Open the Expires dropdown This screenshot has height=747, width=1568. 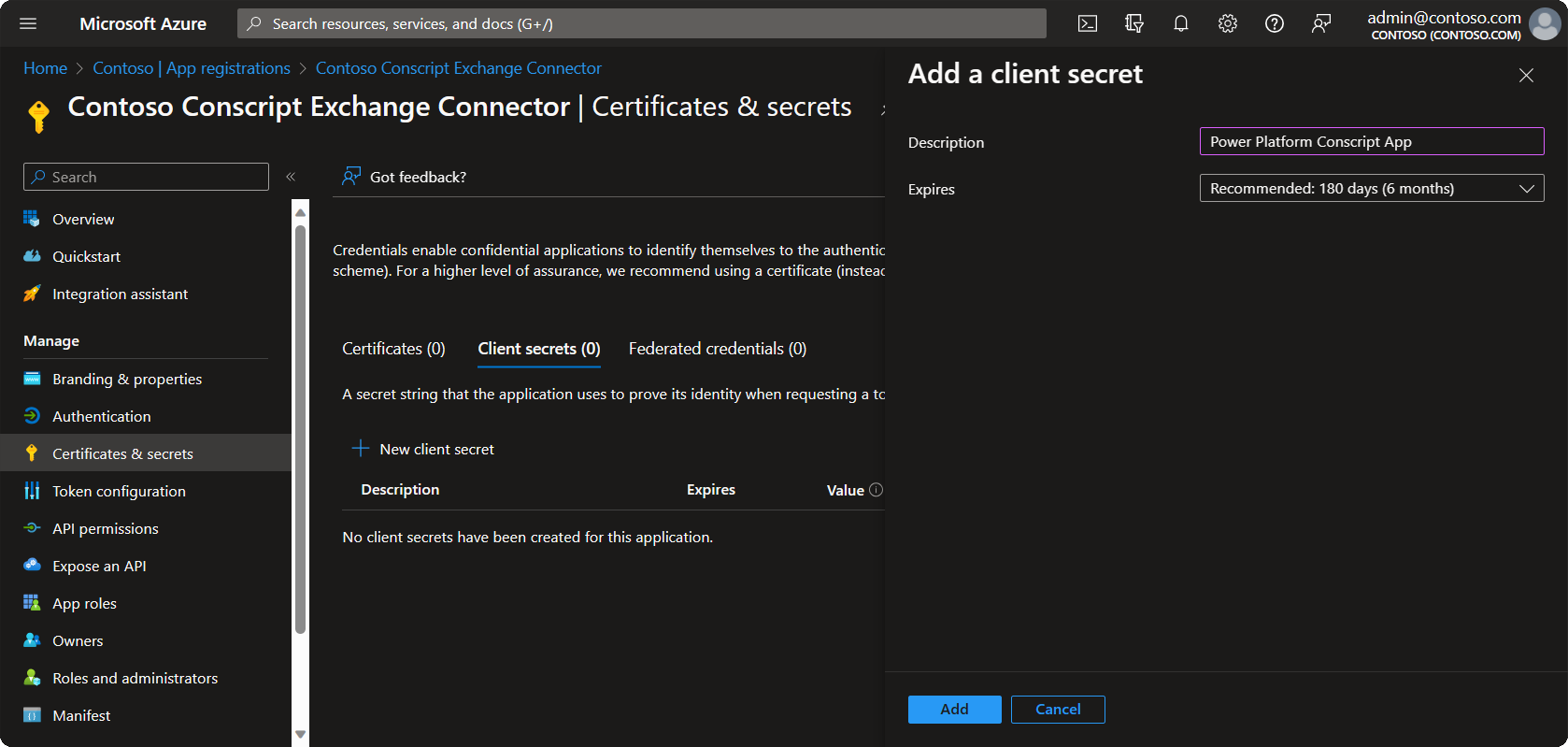[x=1372, y=189]
